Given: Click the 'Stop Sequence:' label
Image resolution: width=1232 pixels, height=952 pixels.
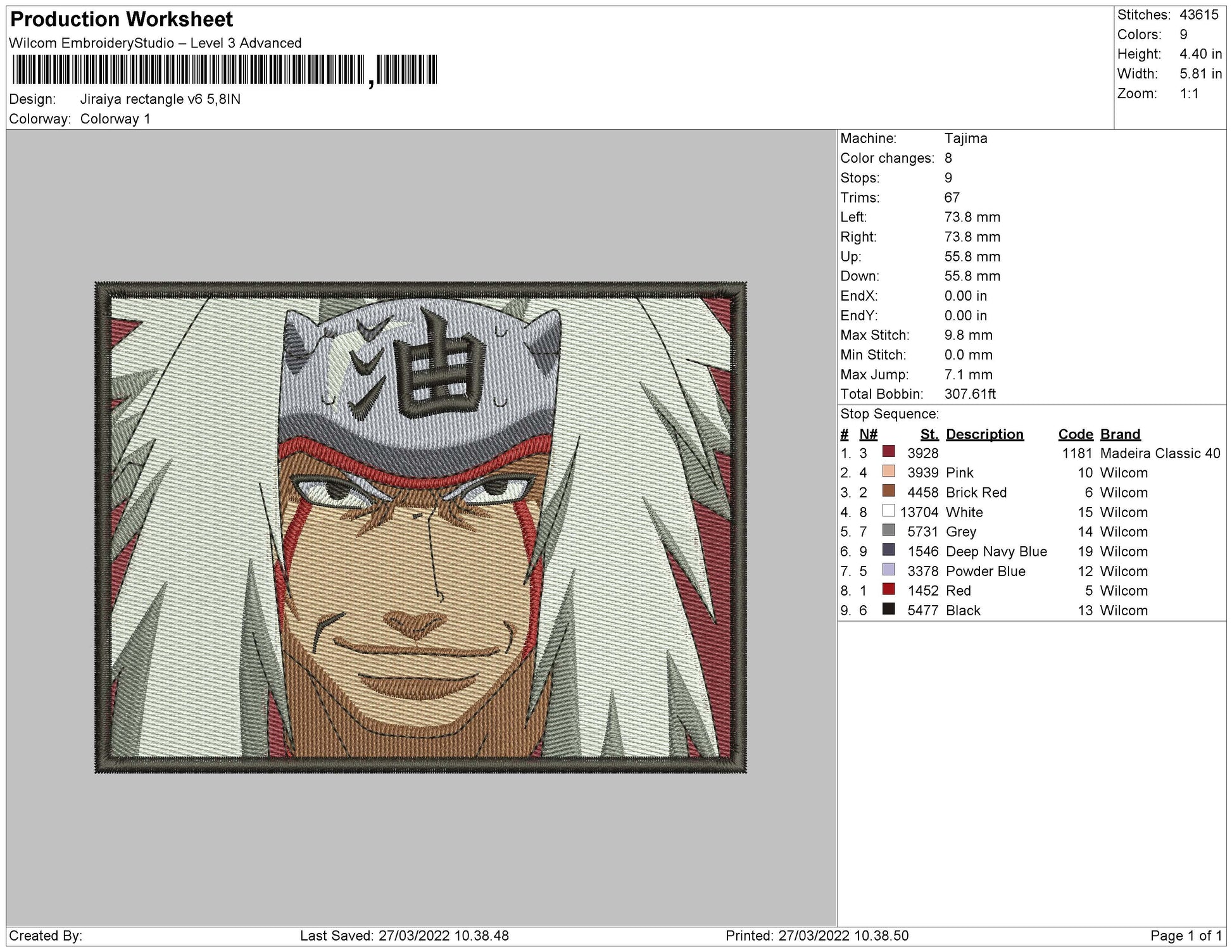Looking at the screenshot, I should pyautogui.click(x=889, y=414).
